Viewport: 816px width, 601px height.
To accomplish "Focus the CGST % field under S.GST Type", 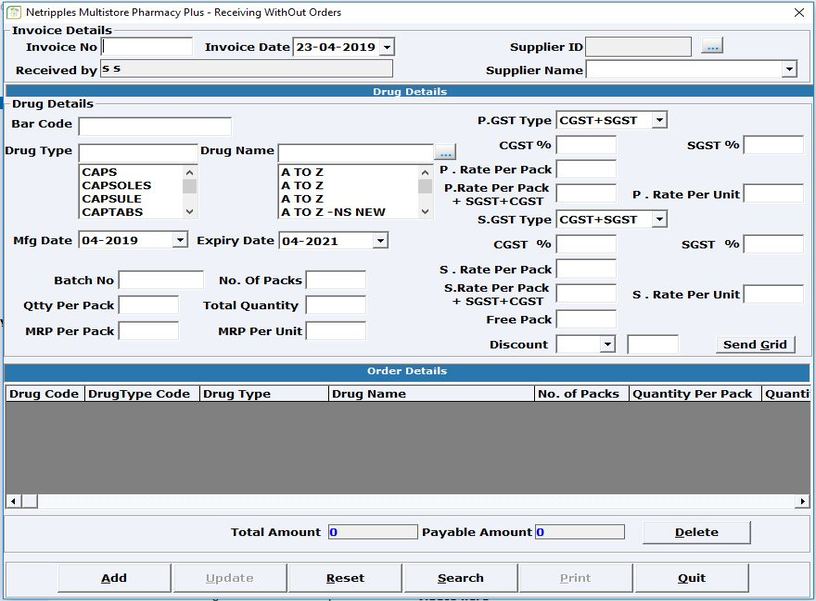I will [586, 244].
